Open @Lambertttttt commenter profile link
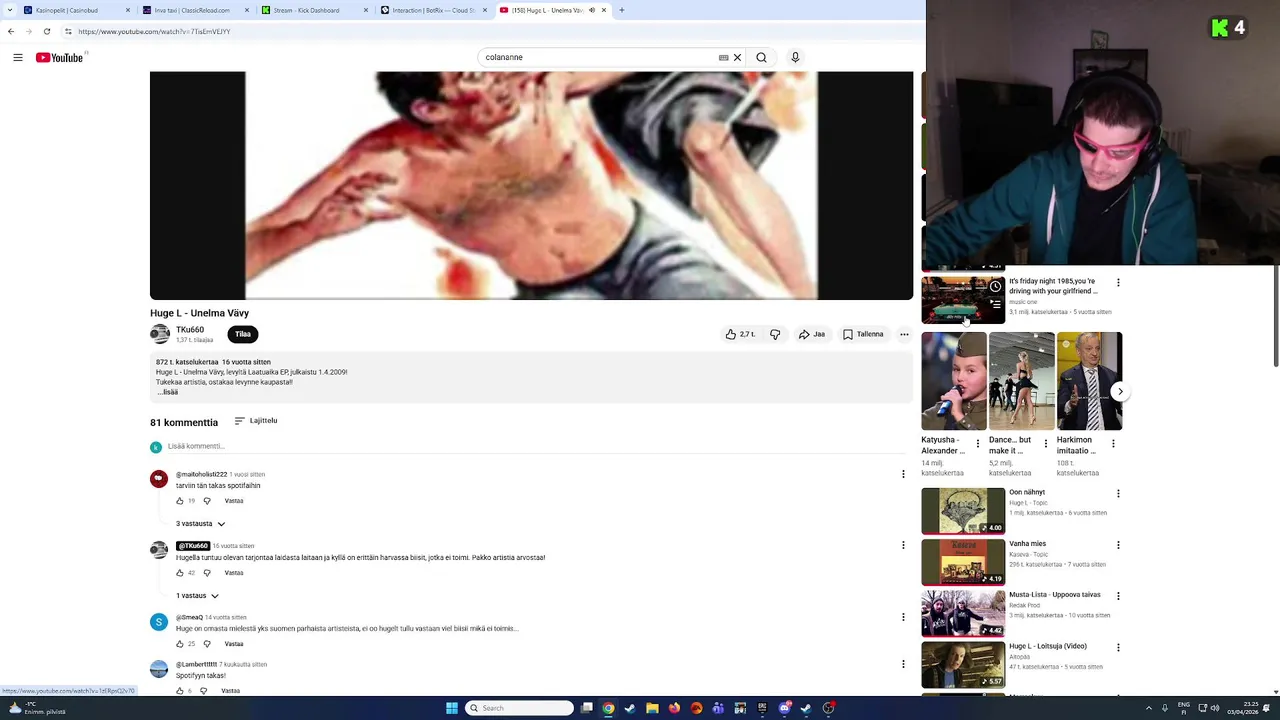This screenshot has width=1280, height=720. click(196, 664)
